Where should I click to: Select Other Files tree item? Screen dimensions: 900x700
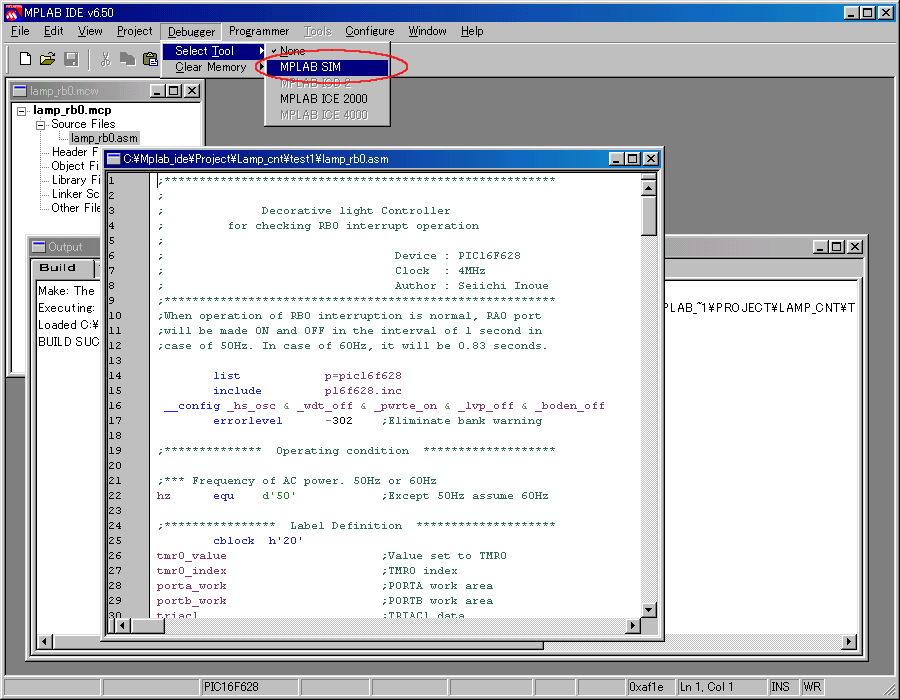(x=75, y=208)
